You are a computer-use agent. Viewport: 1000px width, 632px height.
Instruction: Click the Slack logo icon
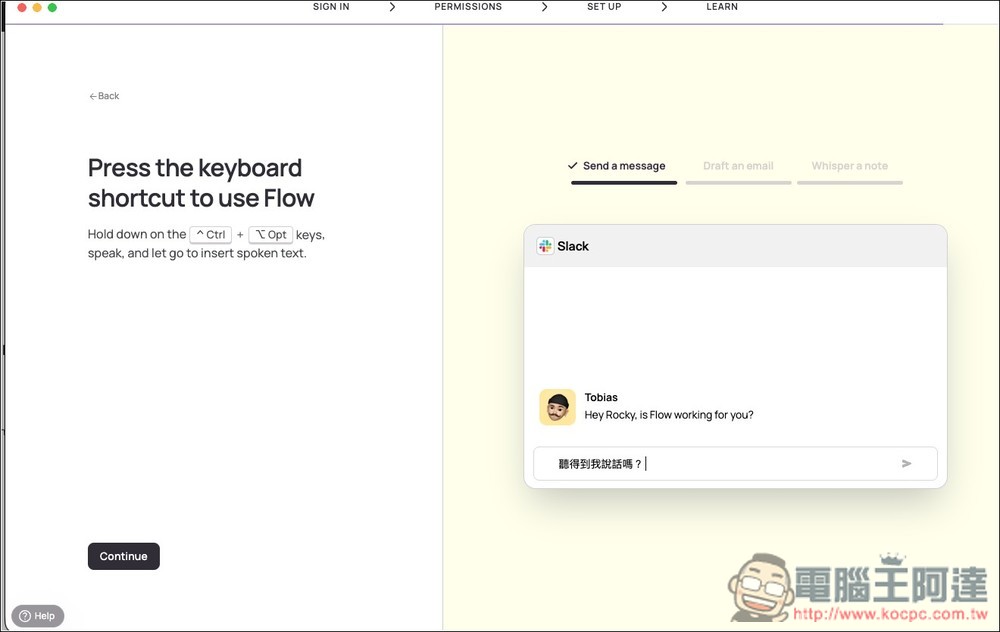[x=545, y=246]
